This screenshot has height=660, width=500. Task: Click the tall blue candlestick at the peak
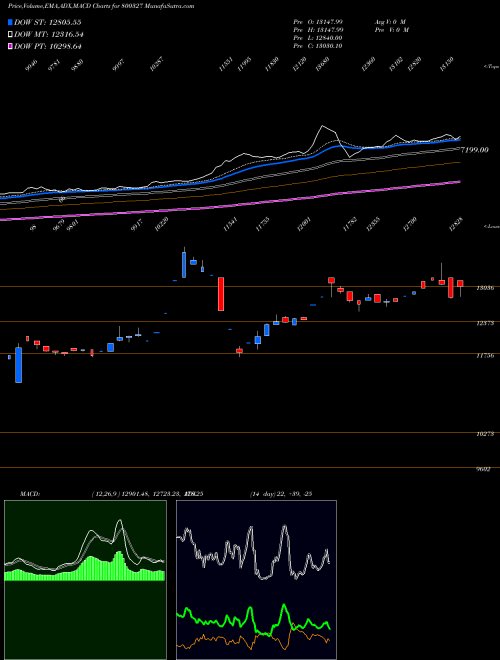[x=184, y=264]
